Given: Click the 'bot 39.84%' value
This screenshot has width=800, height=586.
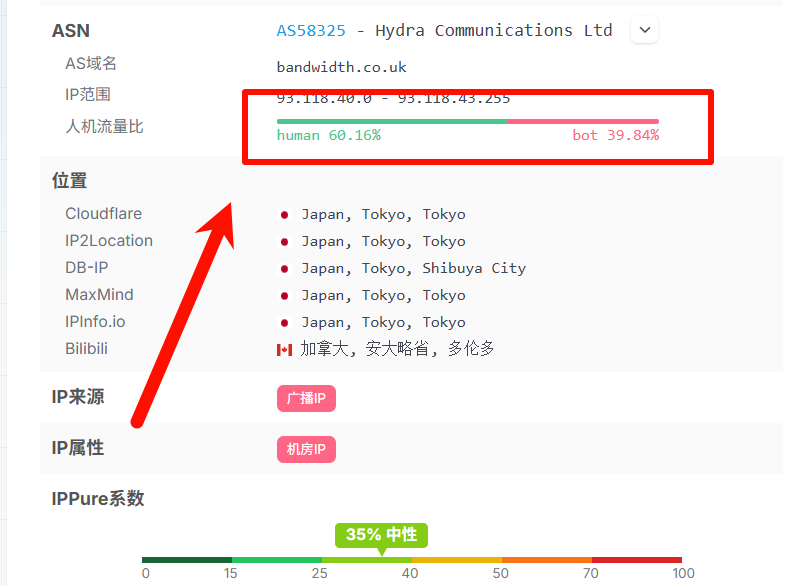Looking at the screenshot, I should [615, 135].
